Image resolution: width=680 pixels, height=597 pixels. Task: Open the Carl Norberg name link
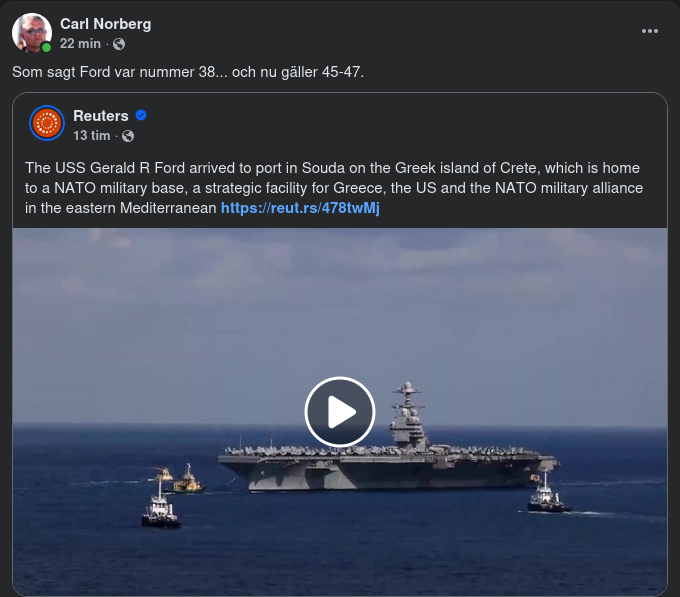[x=106, y=24]
